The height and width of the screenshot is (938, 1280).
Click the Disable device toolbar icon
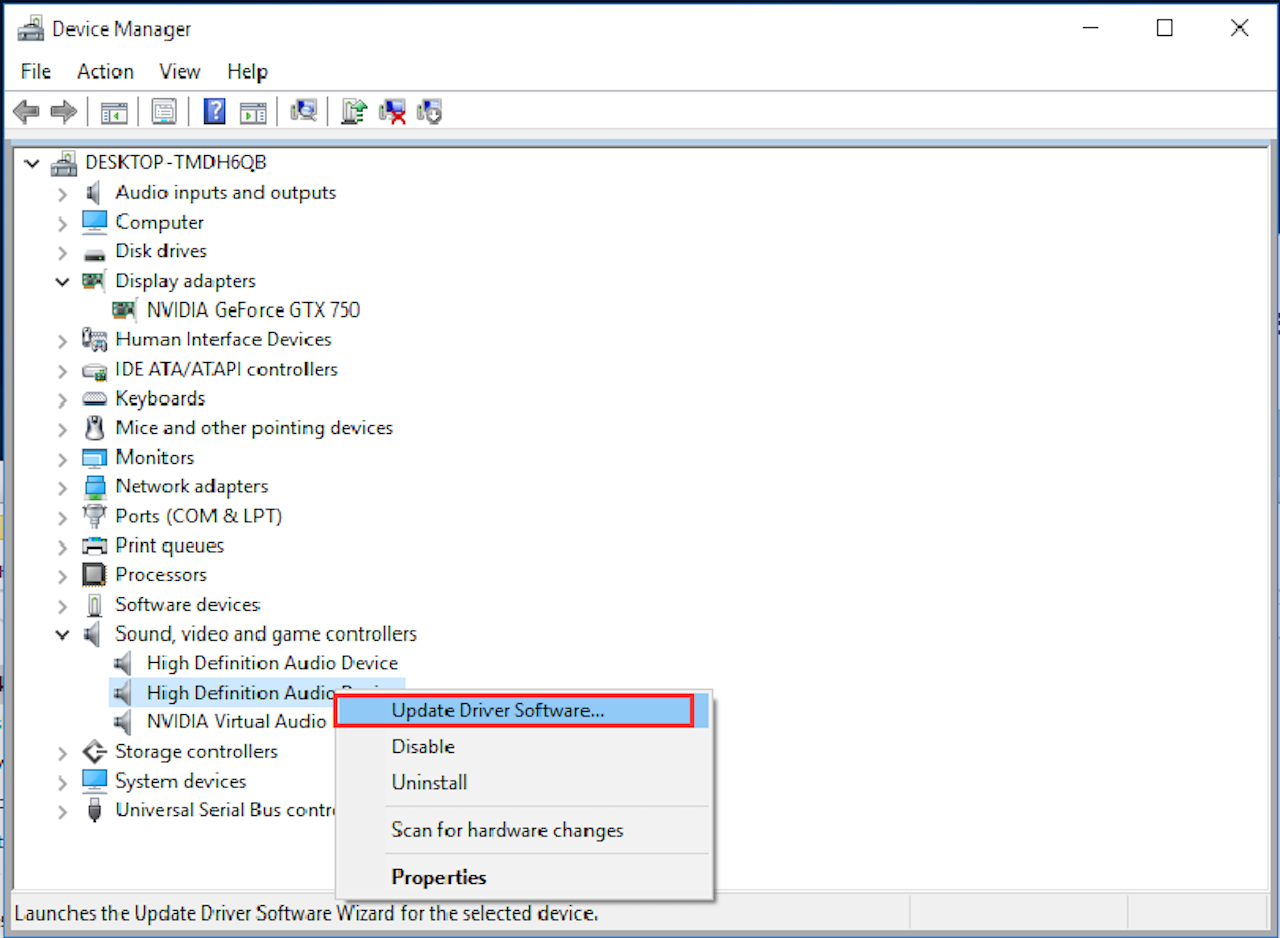point(429,111)
